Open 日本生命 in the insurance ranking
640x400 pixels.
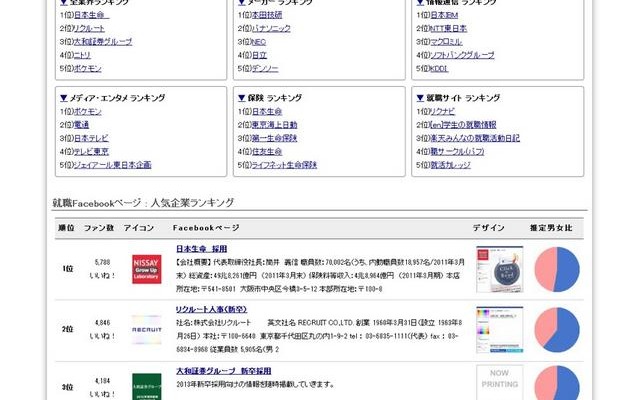[x=267, y=111]
